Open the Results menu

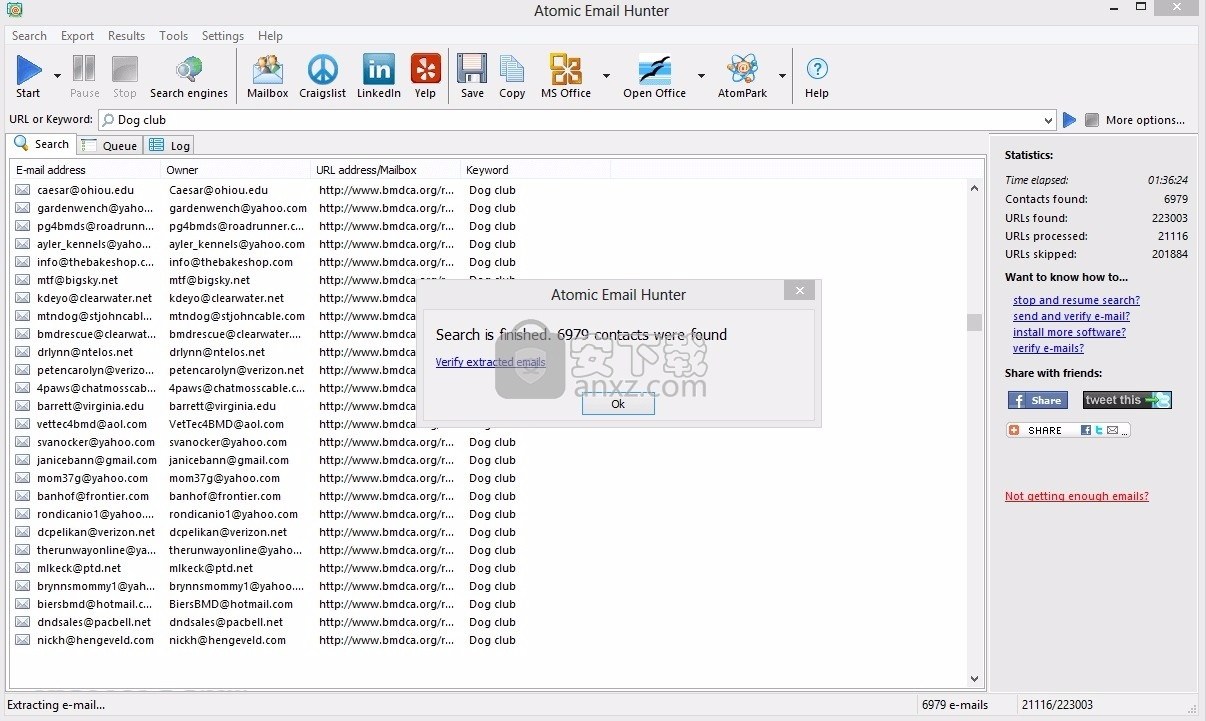click(126, 36)
